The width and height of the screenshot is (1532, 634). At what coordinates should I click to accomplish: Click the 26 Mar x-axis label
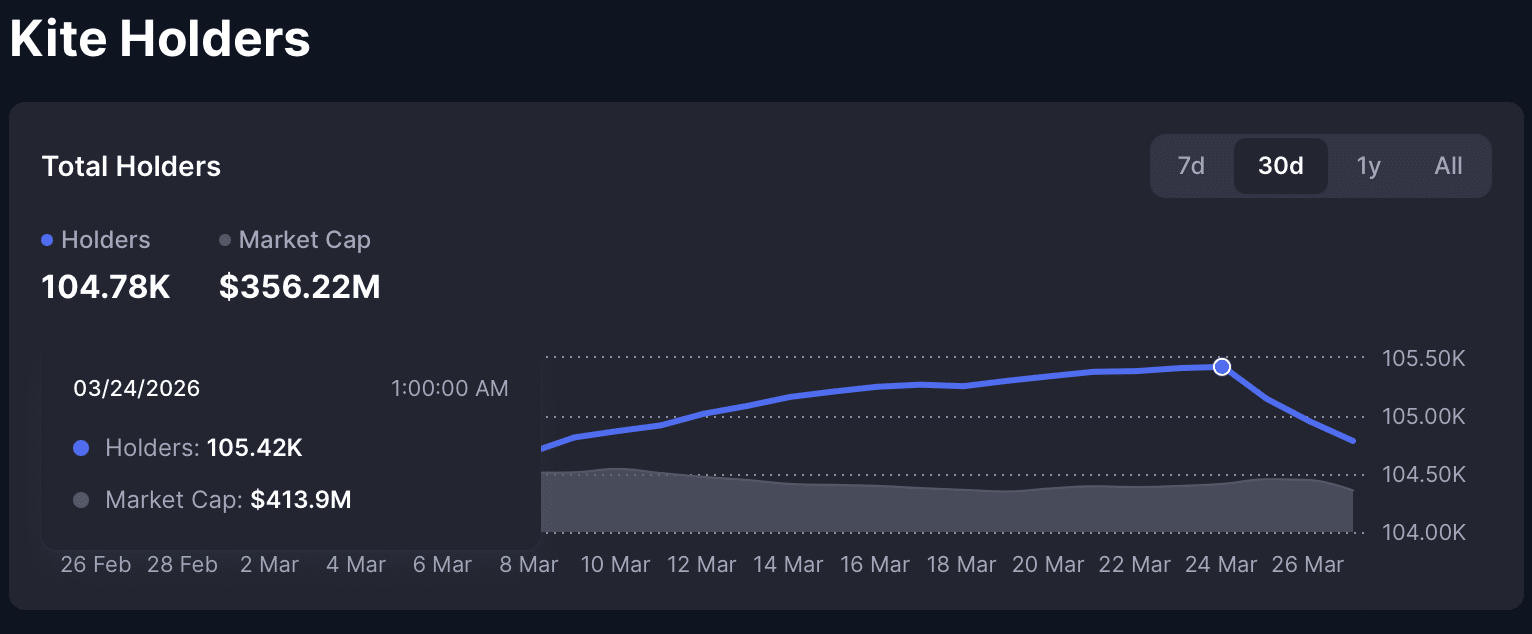(1307, 565)
